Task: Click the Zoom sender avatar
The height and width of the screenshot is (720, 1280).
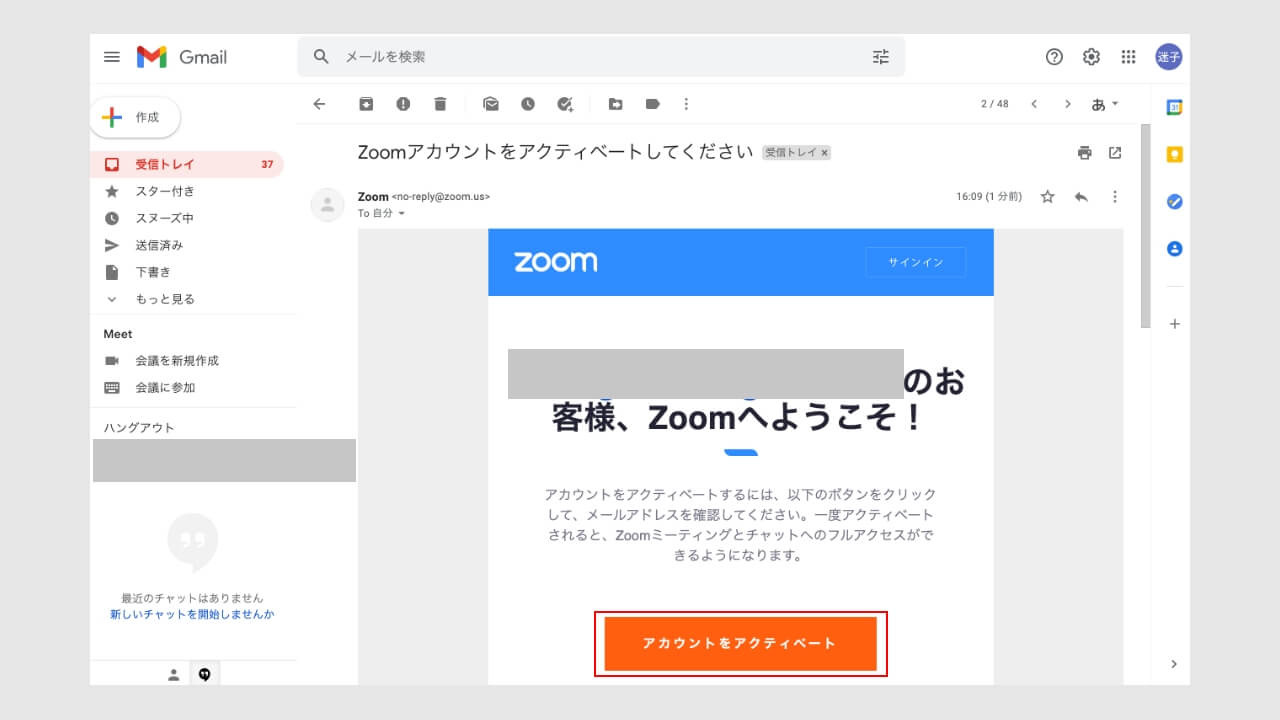Action: (327, 205)
